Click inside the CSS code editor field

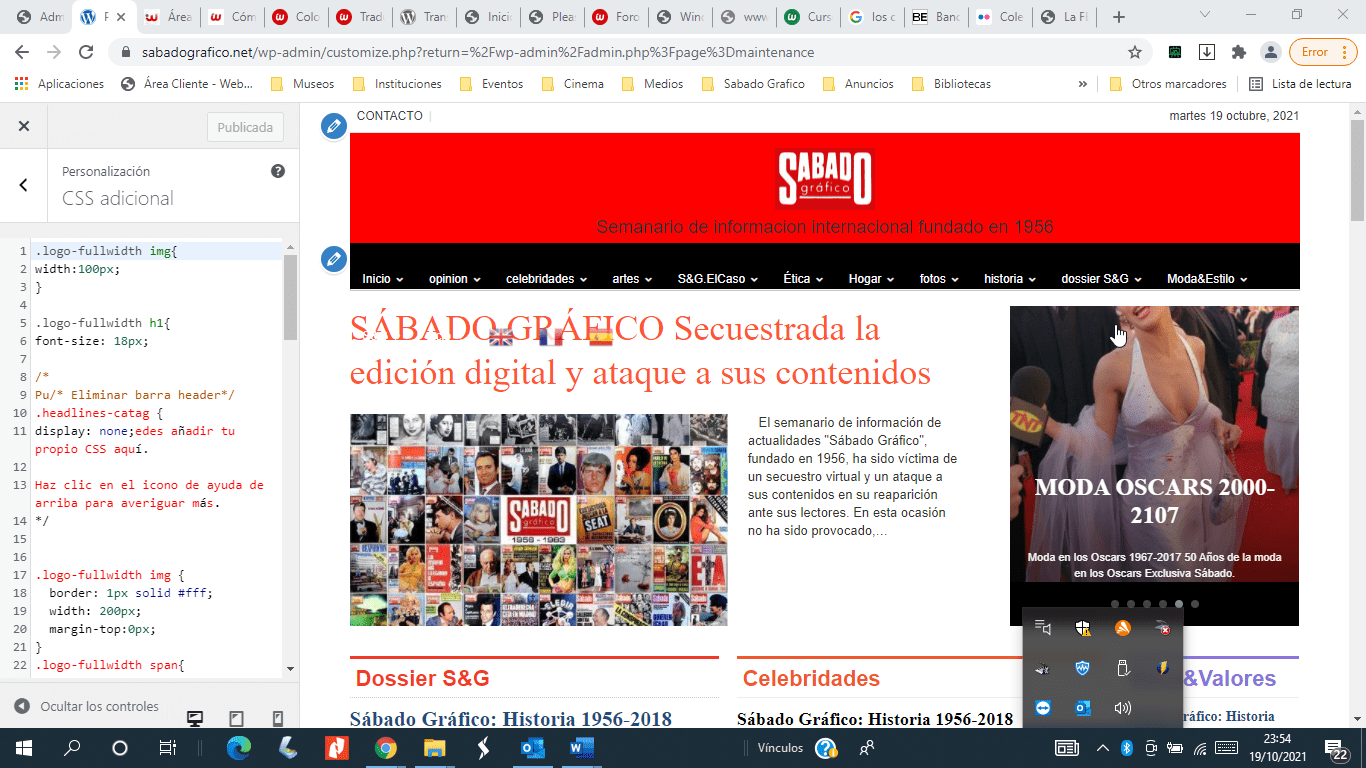(x=156, y=458)
